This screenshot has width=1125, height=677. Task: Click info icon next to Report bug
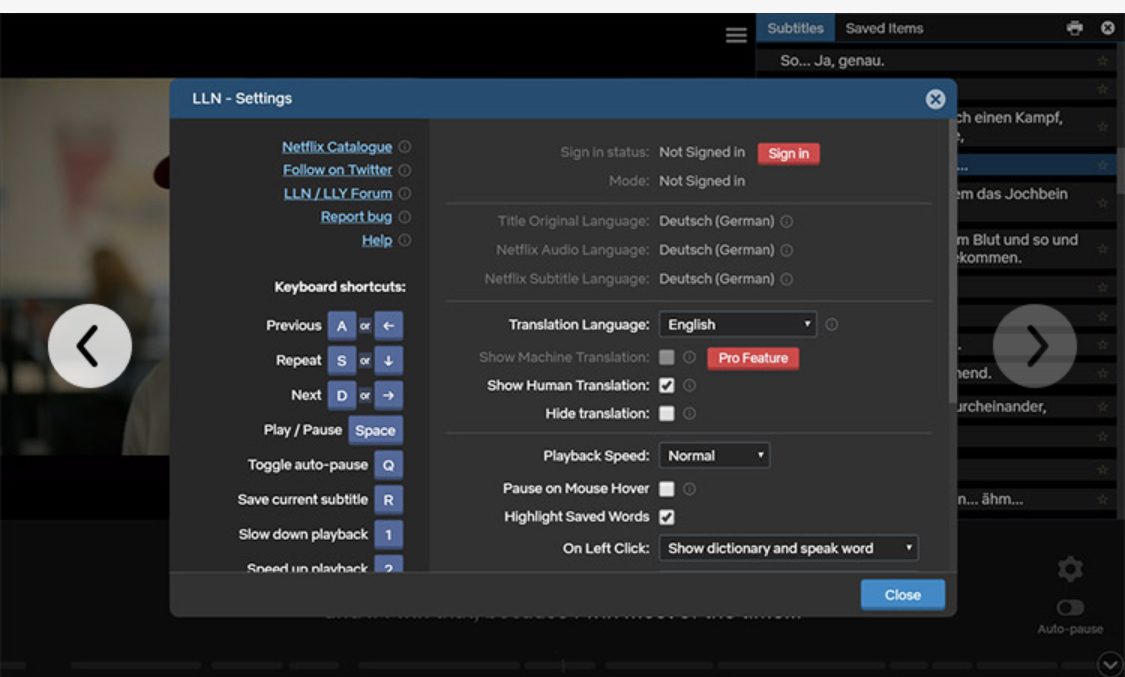pyautogui.click(x=405, y=217)
